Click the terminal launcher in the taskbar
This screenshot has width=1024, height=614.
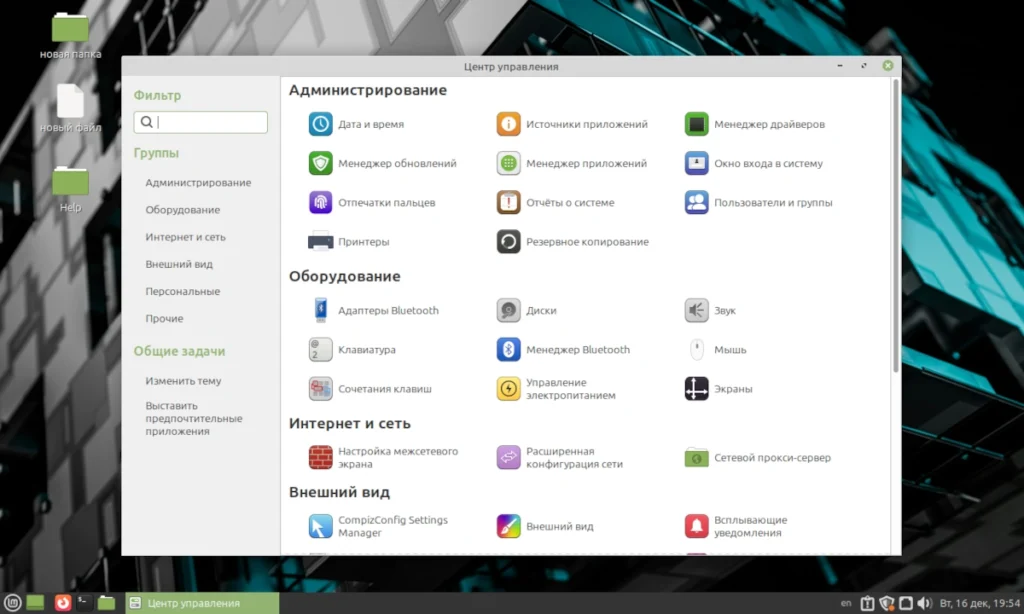(x=83, y=602)
